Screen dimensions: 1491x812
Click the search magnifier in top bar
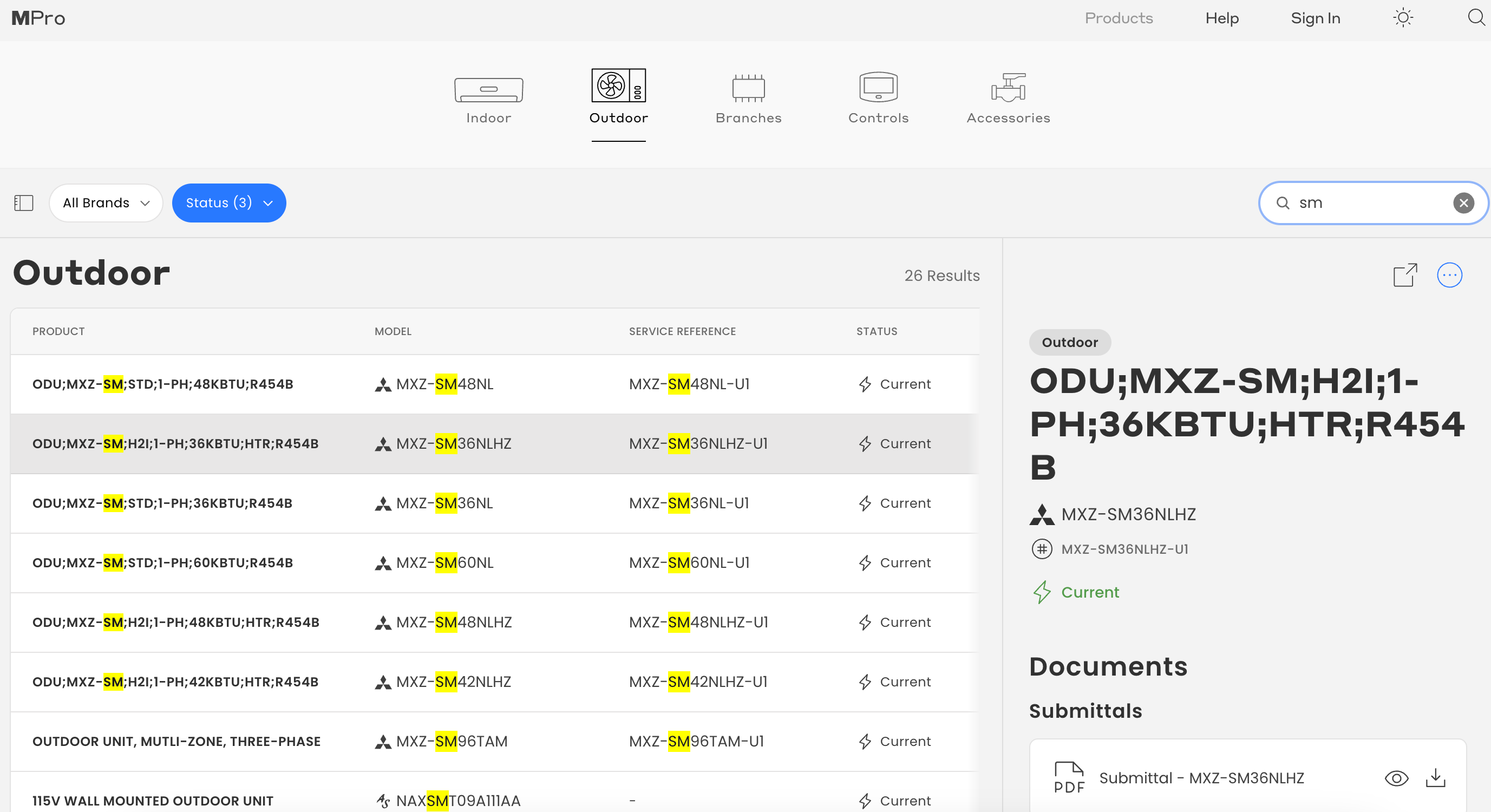point(1475,18)
